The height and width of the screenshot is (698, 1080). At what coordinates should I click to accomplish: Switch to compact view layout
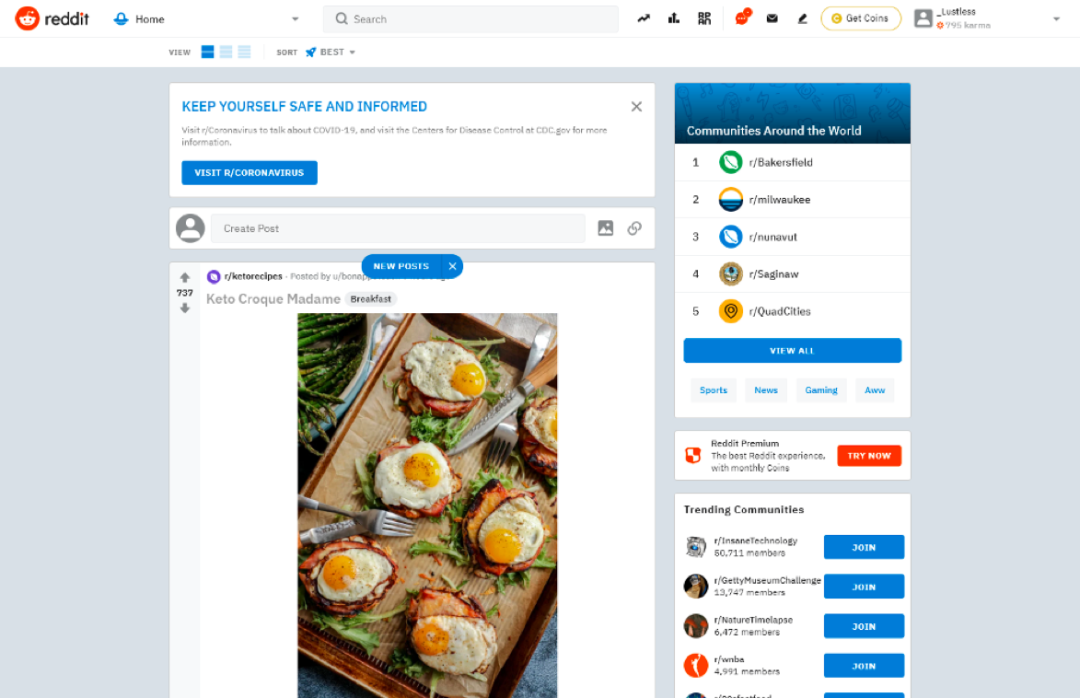245,52
